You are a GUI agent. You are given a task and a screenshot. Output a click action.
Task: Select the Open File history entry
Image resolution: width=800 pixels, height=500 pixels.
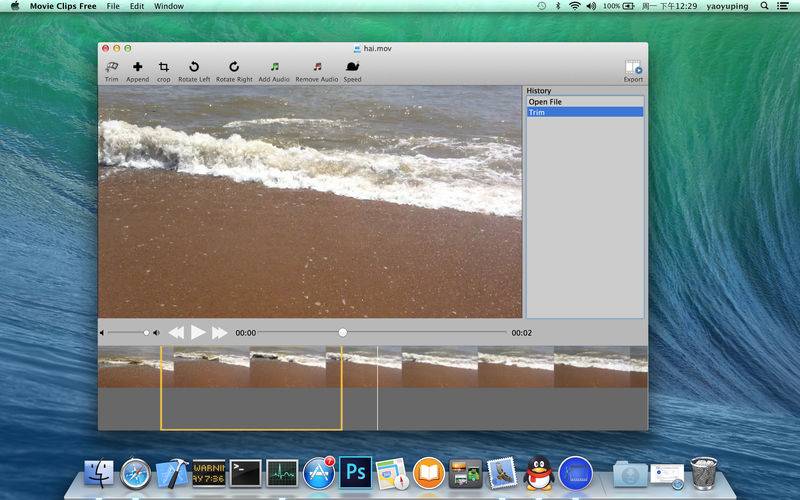[585, 102]
